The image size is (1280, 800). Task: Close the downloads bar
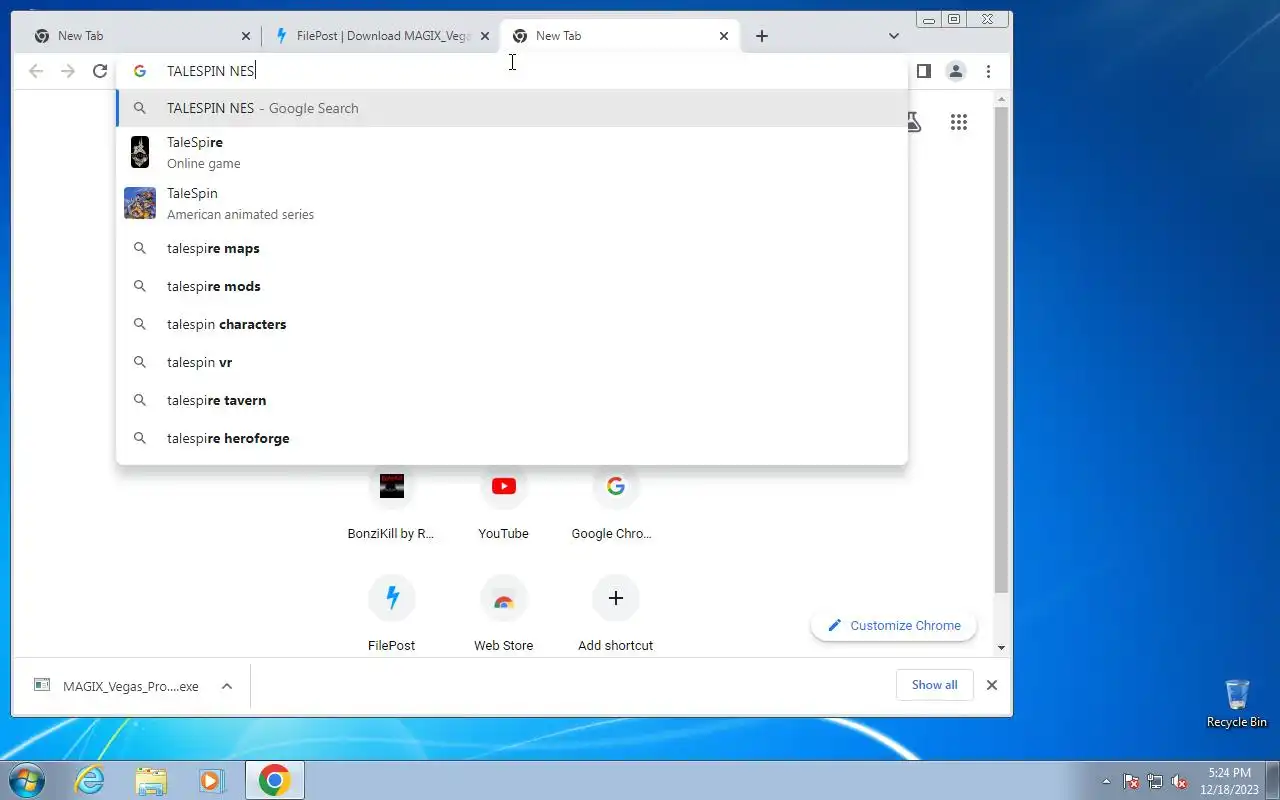tap(992, 685)
